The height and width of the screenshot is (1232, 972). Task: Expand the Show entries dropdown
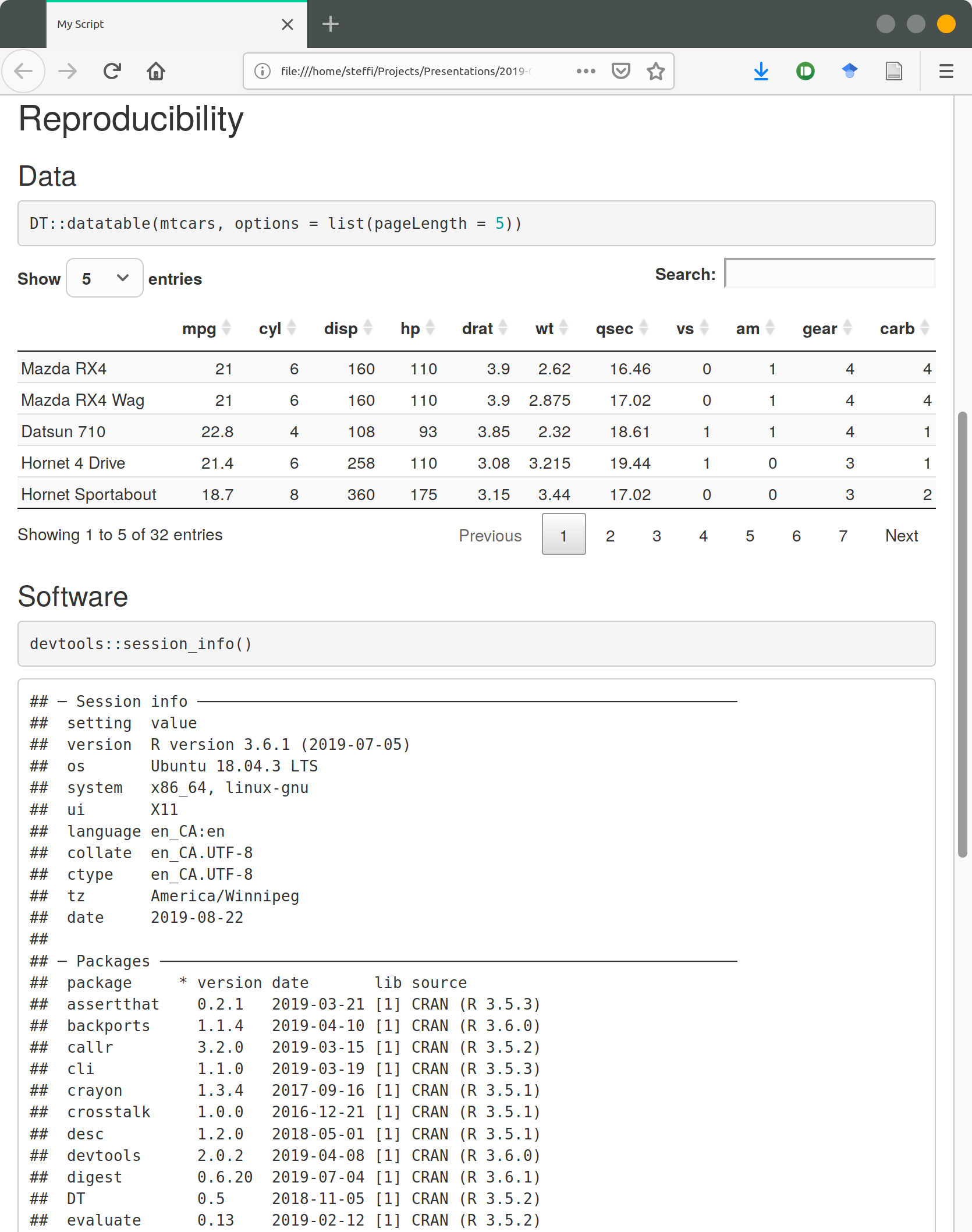coord(105,278)
